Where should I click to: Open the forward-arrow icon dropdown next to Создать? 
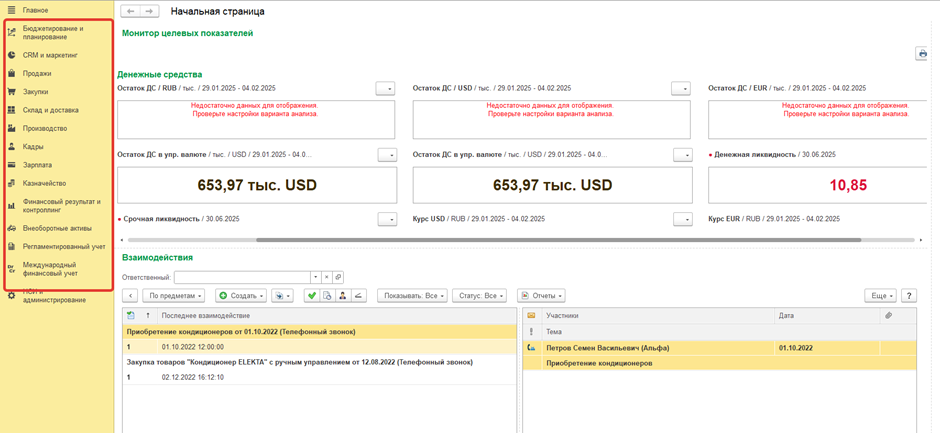pyautogui.click(x=282, y=296)
